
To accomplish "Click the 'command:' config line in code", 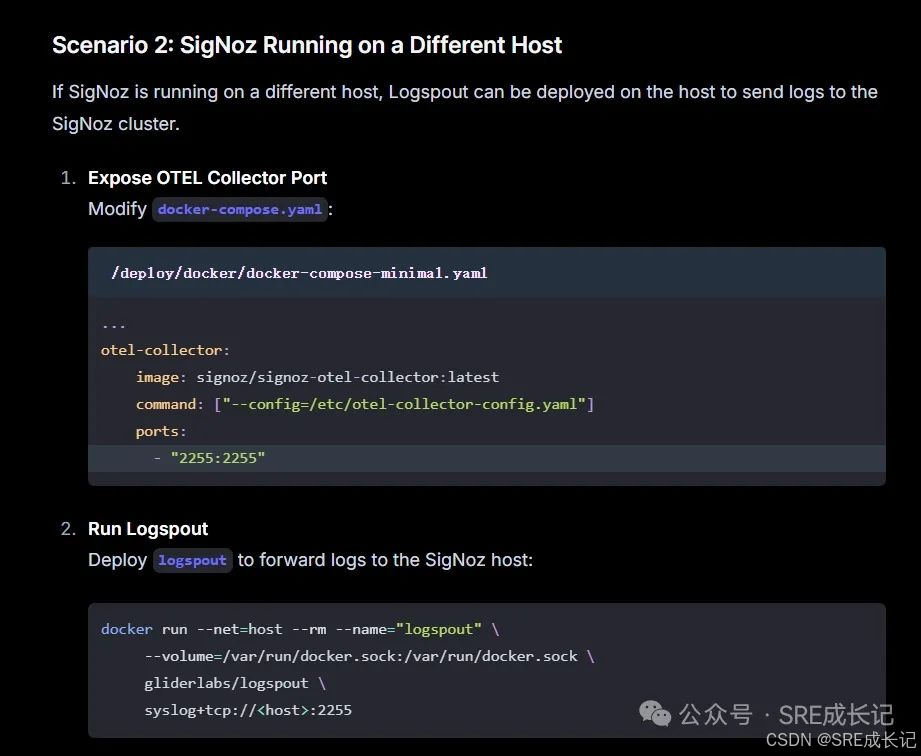I will point(365,404).
